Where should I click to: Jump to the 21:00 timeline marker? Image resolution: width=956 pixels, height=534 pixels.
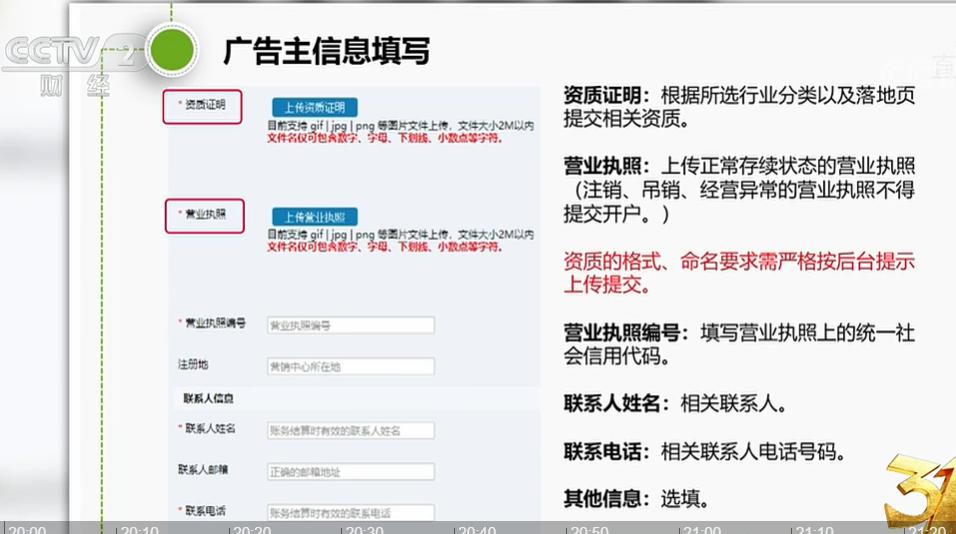(x=702, y=529)
